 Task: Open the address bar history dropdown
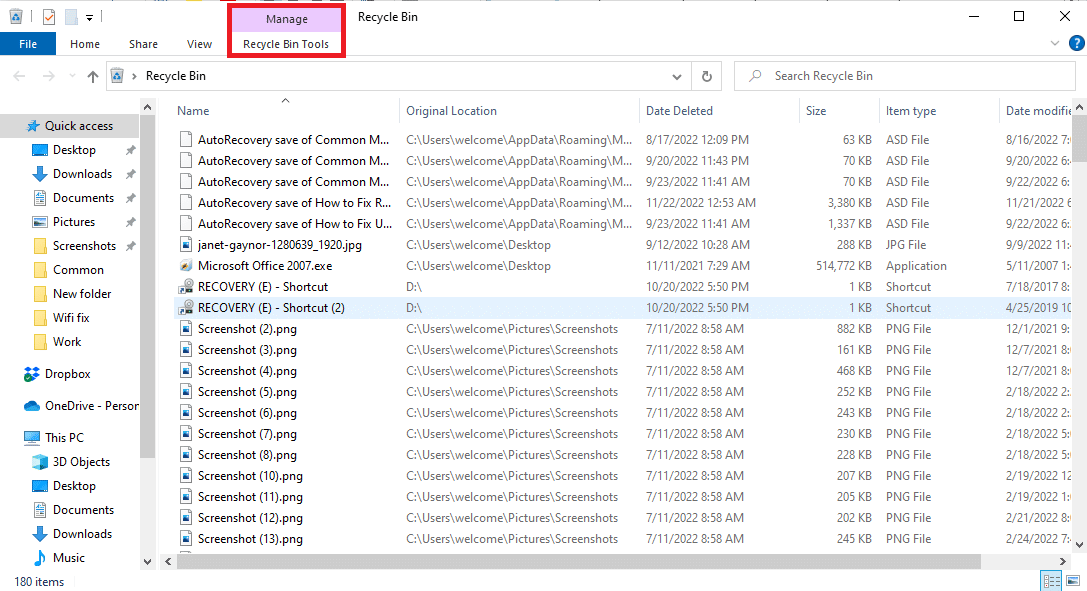click(x=677, y=75)
